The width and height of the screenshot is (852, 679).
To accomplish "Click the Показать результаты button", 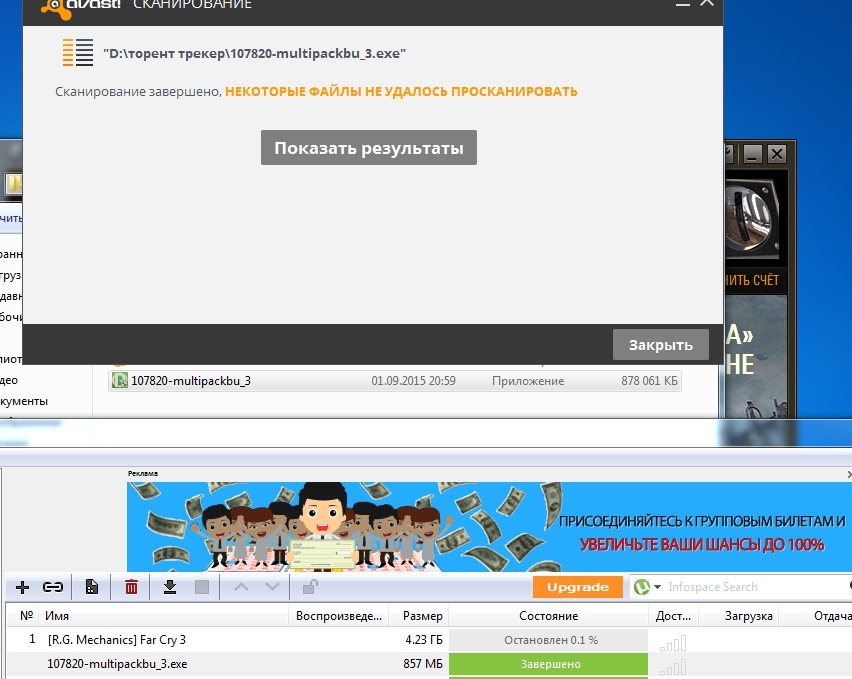I will pyautogui.click(x=369, y=148).
